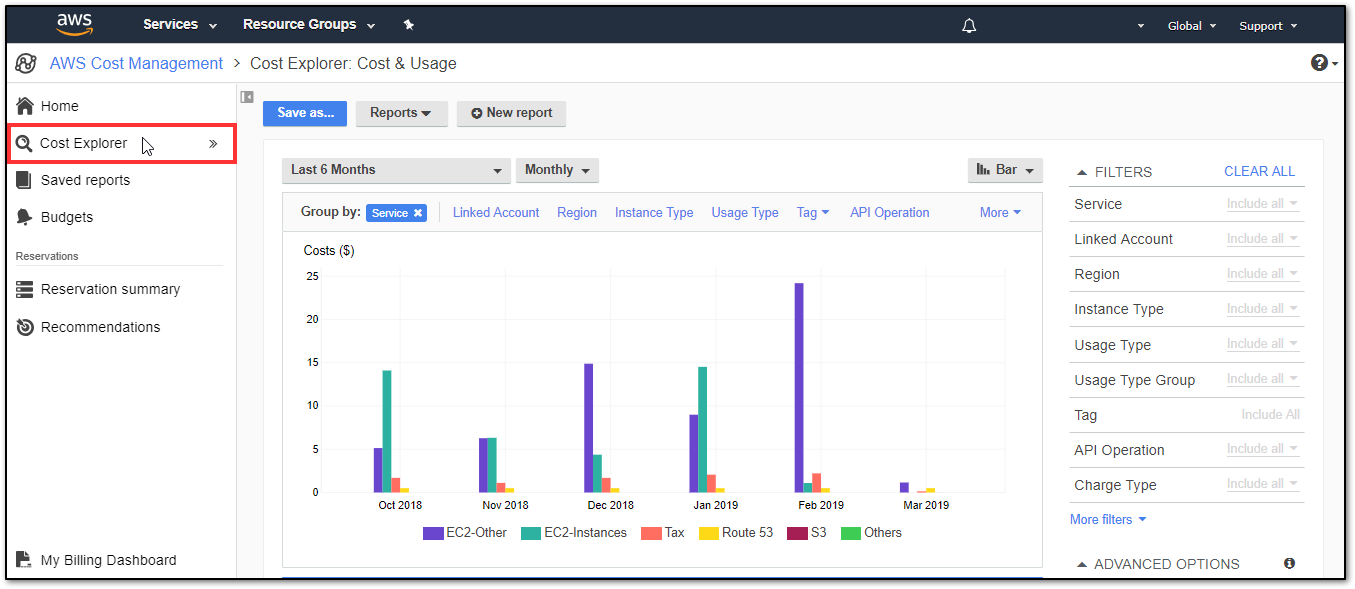Click the pin shortcut icon in top bar
Screen dimensions: 1355x589
click(408, 25)
